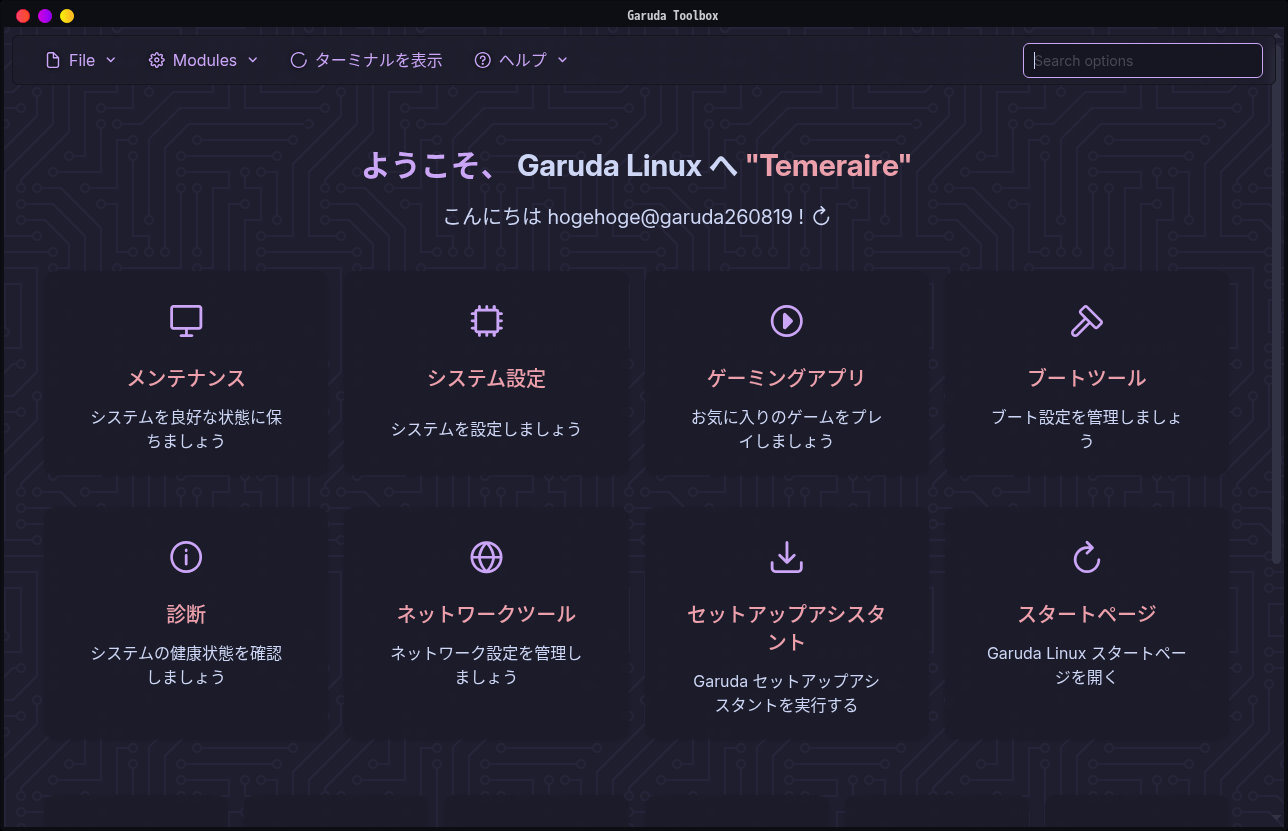Show the terminal via ターミナルを表示
Image resolution: width=1288 pixels, height=831 pixels.
366,60
